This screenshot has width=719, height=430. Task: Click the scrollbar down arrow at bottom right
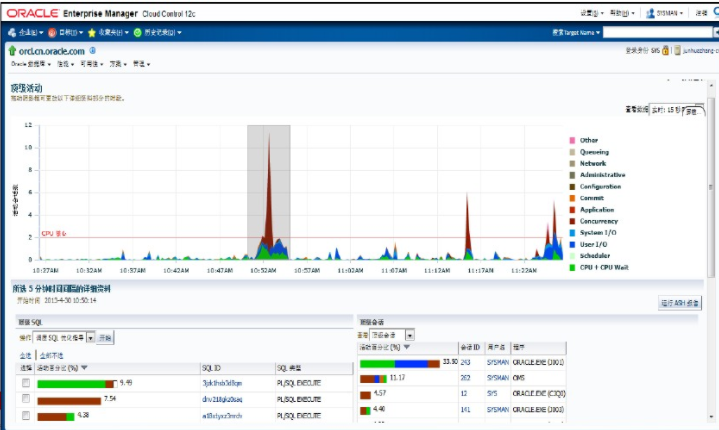coord(711,417)
